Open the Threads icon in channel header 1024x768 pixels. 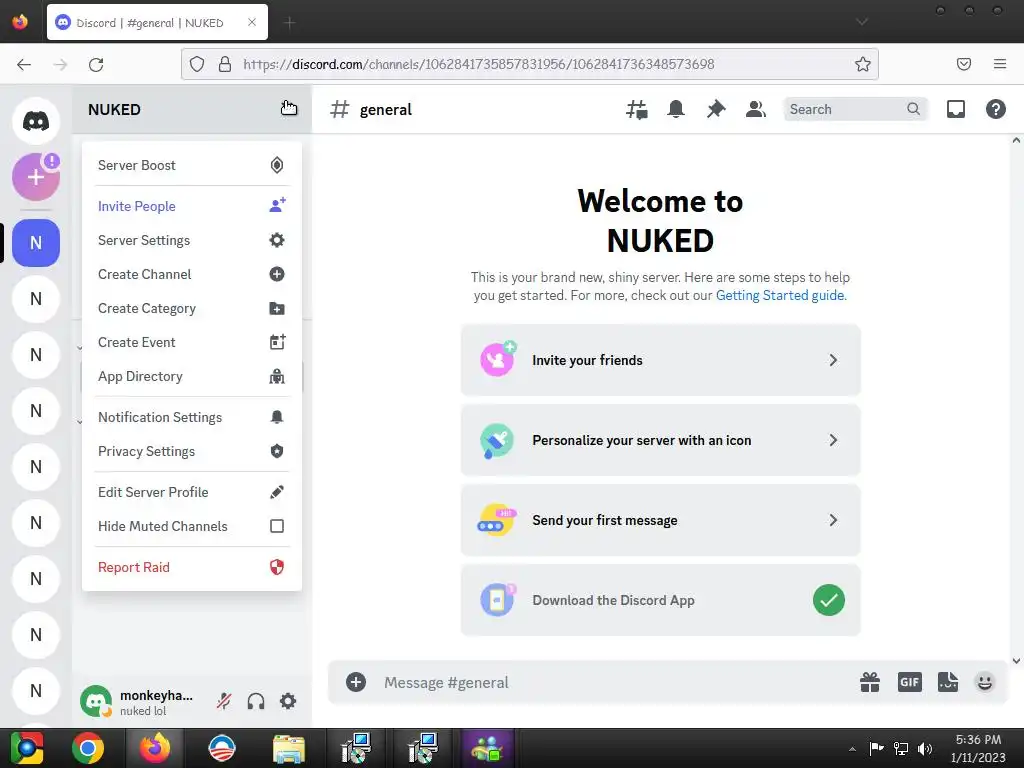pyautogui.click(x=637, y=109)
